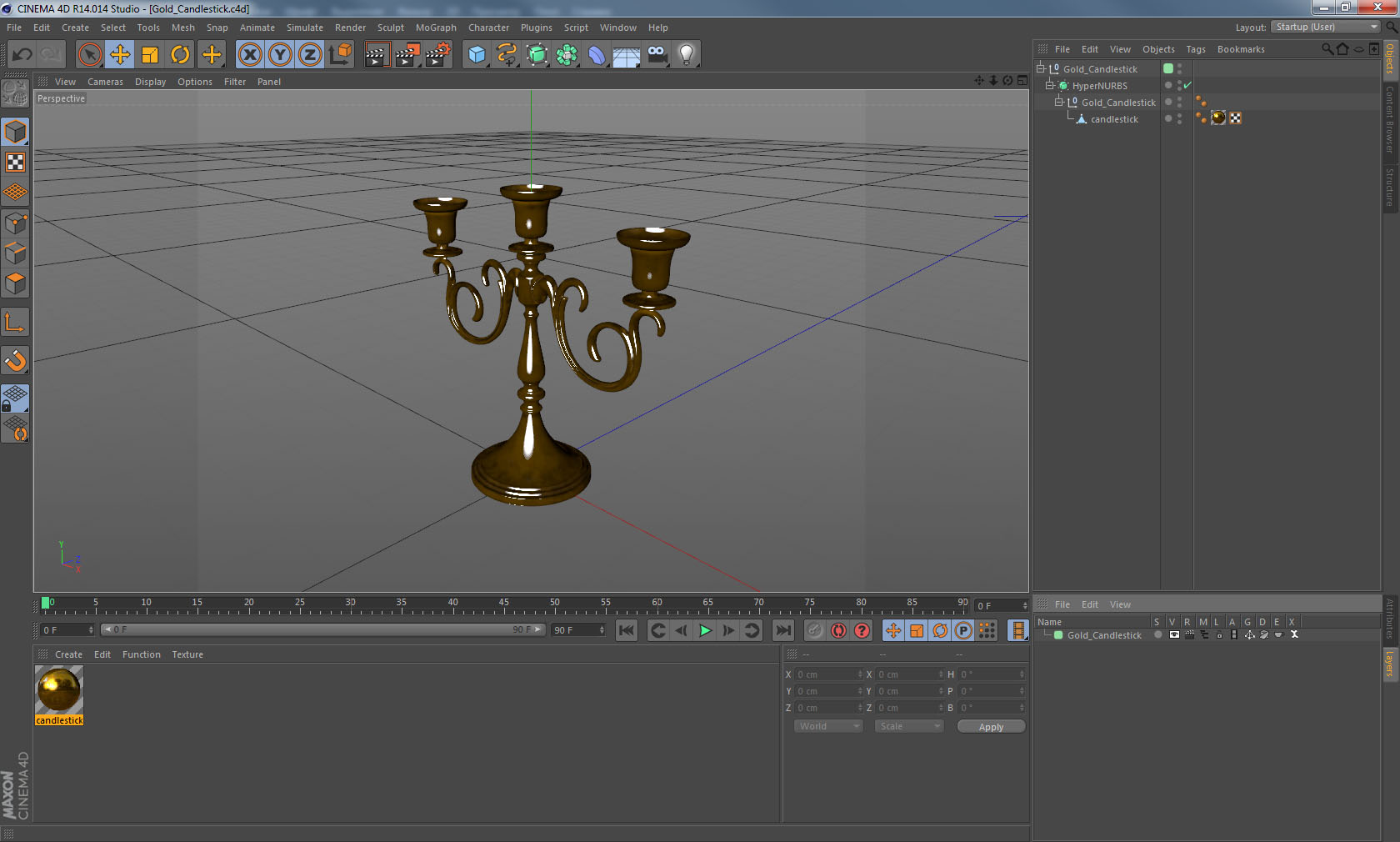Play the animation forward
1400x842 pixels.
click(x=705, y=630)
